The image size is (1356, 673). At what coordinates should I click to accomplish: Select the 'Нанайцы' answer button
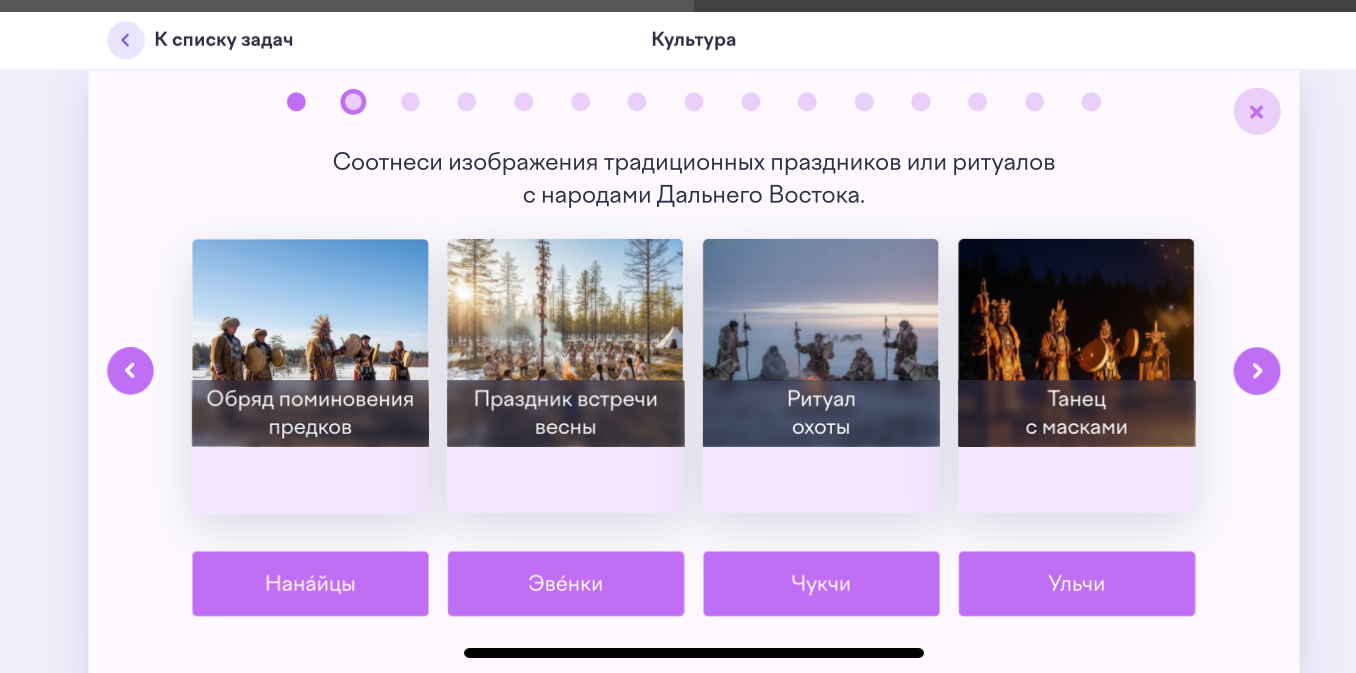(310, 584)
